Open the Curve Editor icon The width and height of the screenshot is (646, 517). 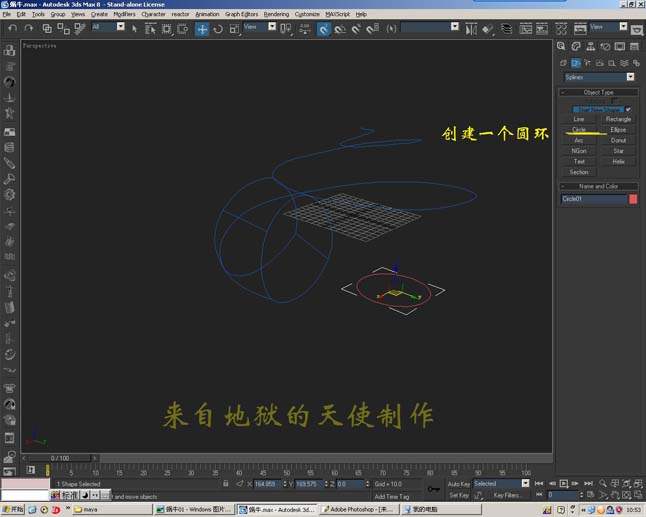click(x=526, y=28)
